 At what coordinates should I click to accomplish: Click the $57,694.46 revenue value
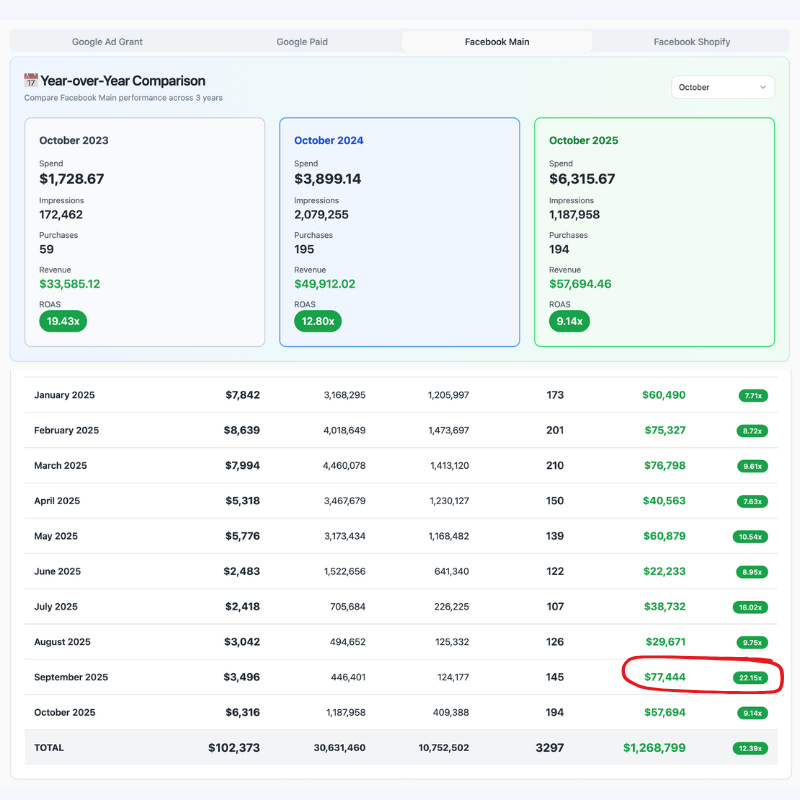pyautogui.click(x=580, y=284)
